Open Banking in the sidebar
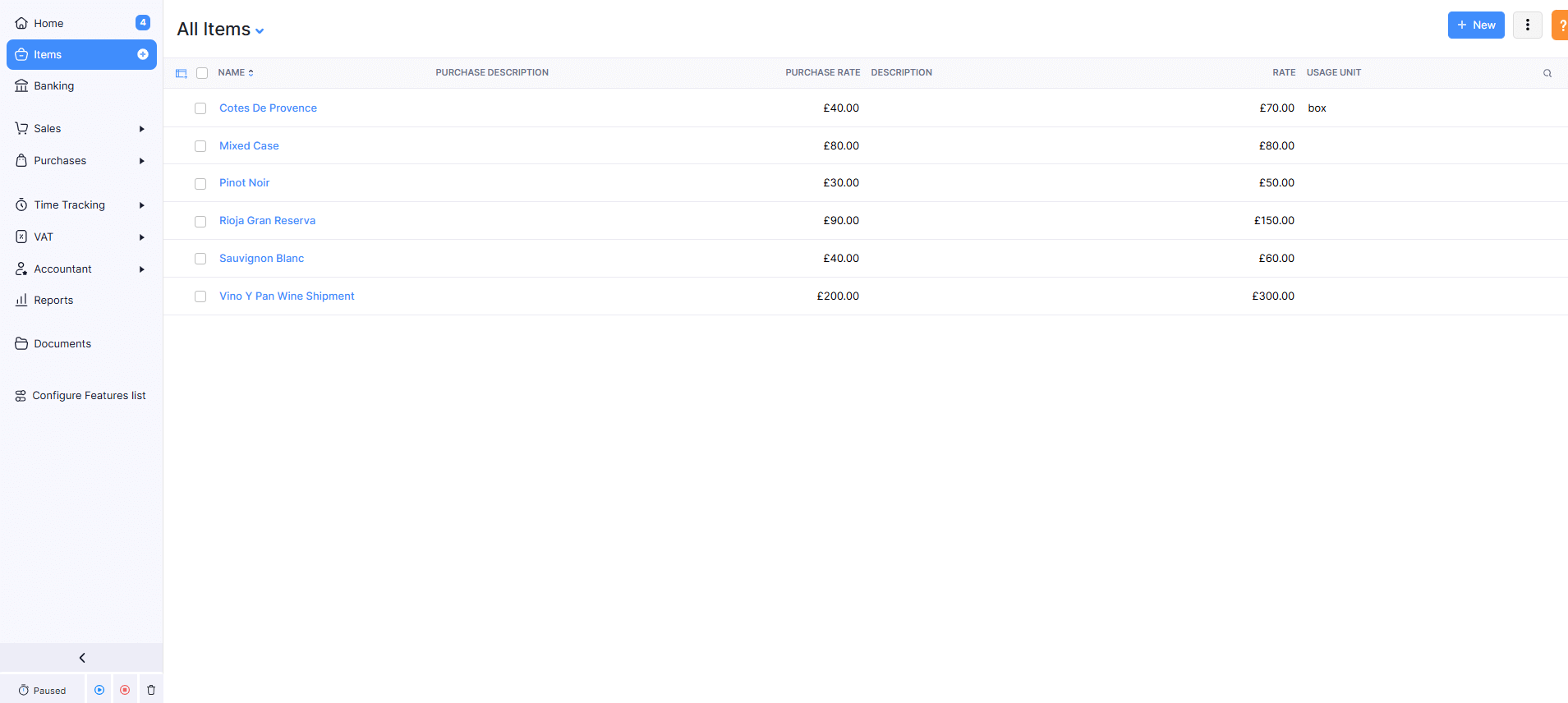Screen dimensions: 1568x703 [x=54, y=85]
